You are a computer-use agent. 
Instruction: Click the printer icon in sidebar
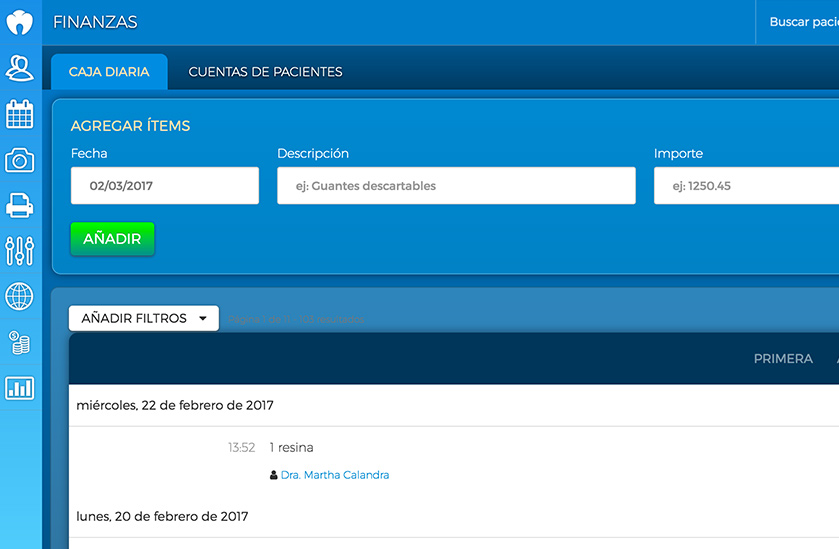pyautogui.click(x=20, y=205)
